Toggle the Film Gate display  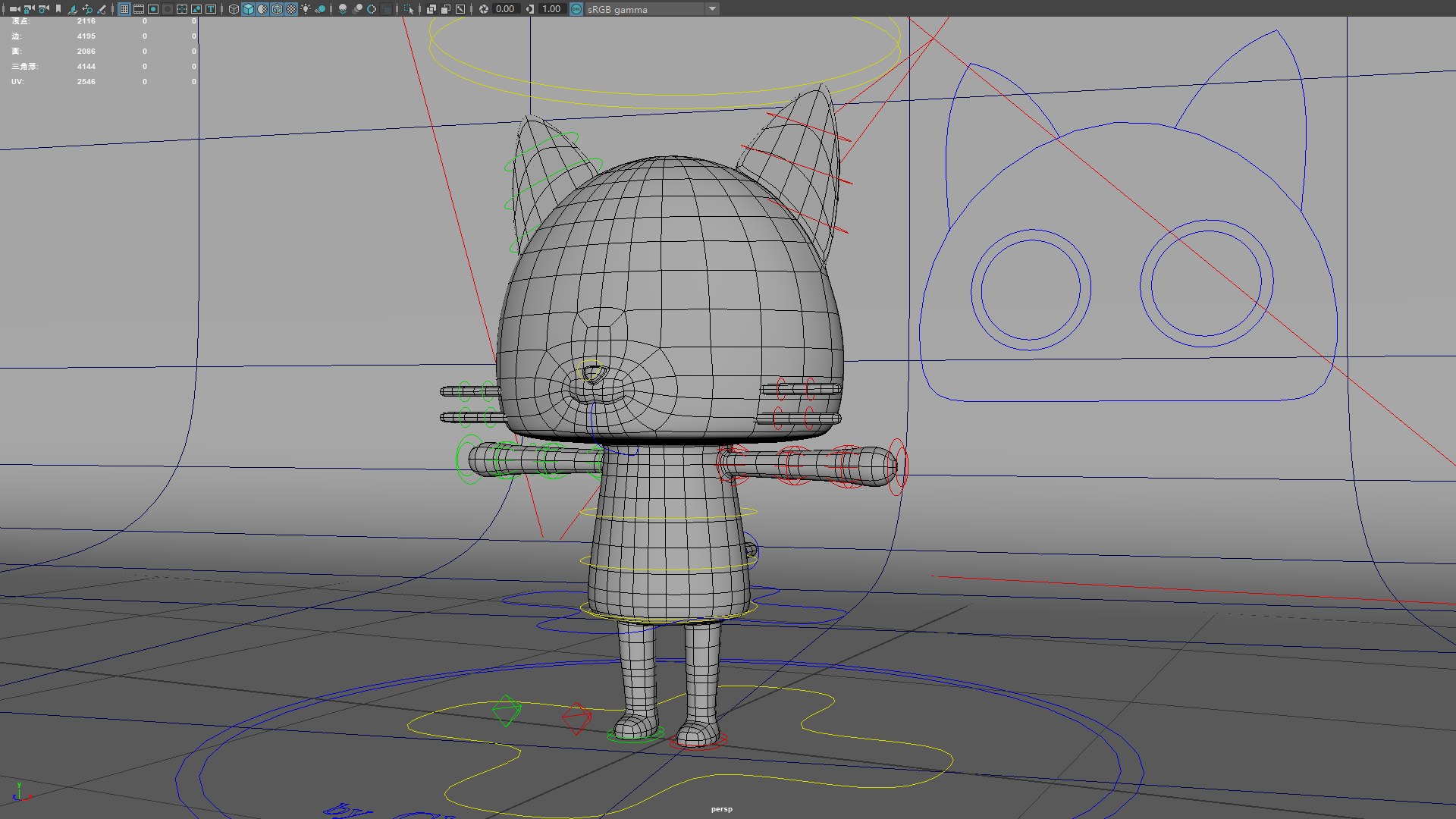pyautogui.click(x=139, y=9)
